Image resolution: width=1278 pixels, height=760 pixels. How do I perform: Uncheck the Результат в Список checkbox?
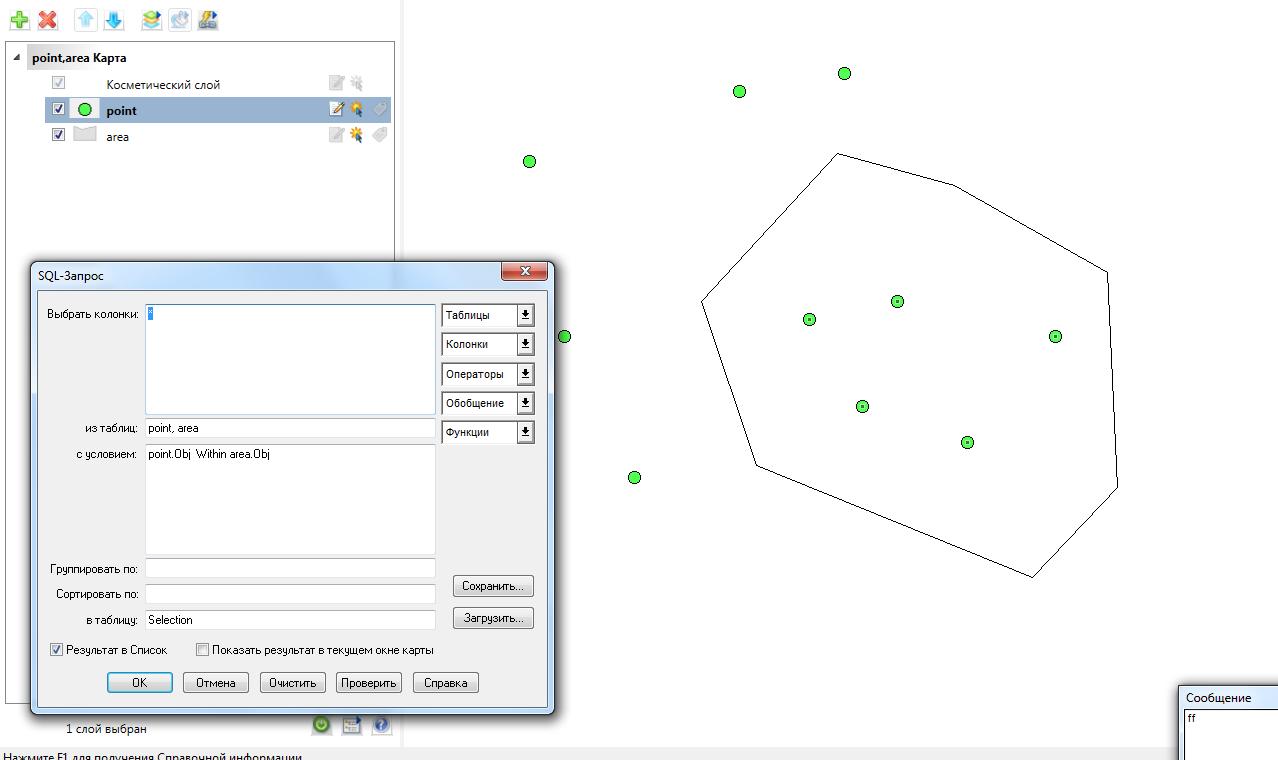pos(57,650)
